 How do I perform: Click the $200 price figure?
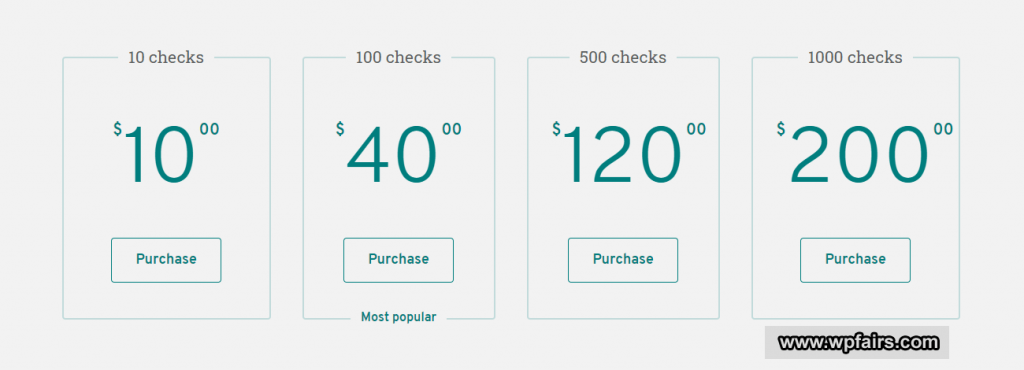point(865,155)
